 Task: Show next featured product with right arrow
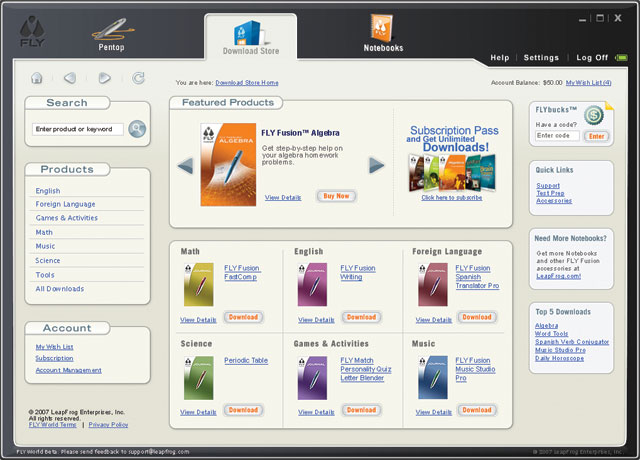click(377, 165)
